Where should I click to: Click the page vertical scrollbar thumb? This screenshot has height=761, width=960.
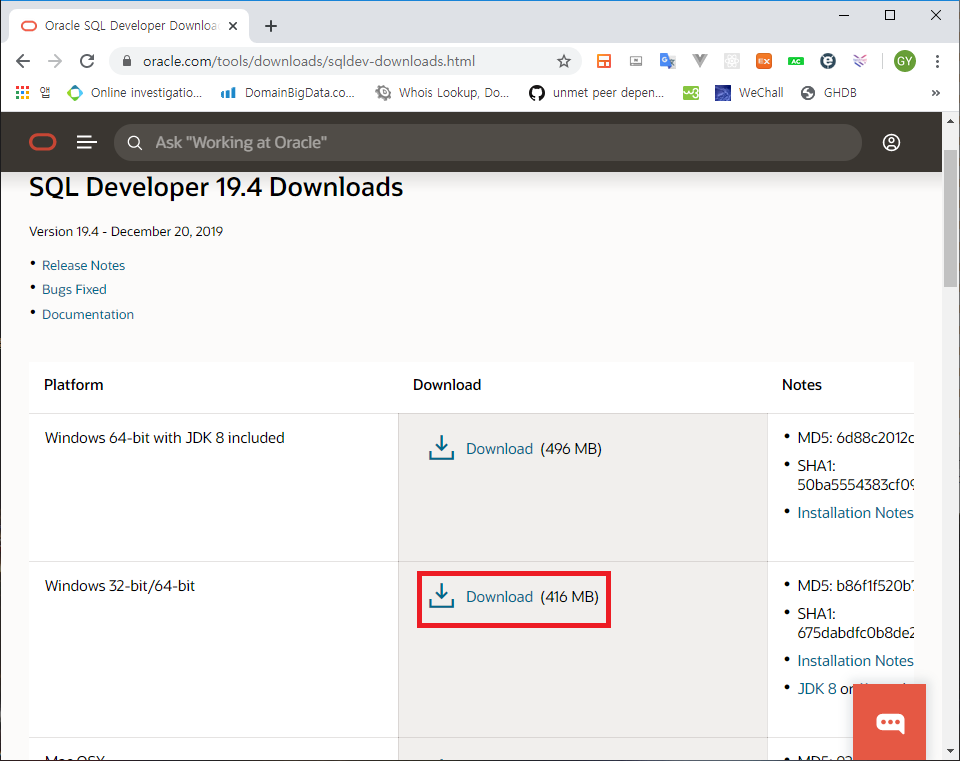[x=950, y=217]
